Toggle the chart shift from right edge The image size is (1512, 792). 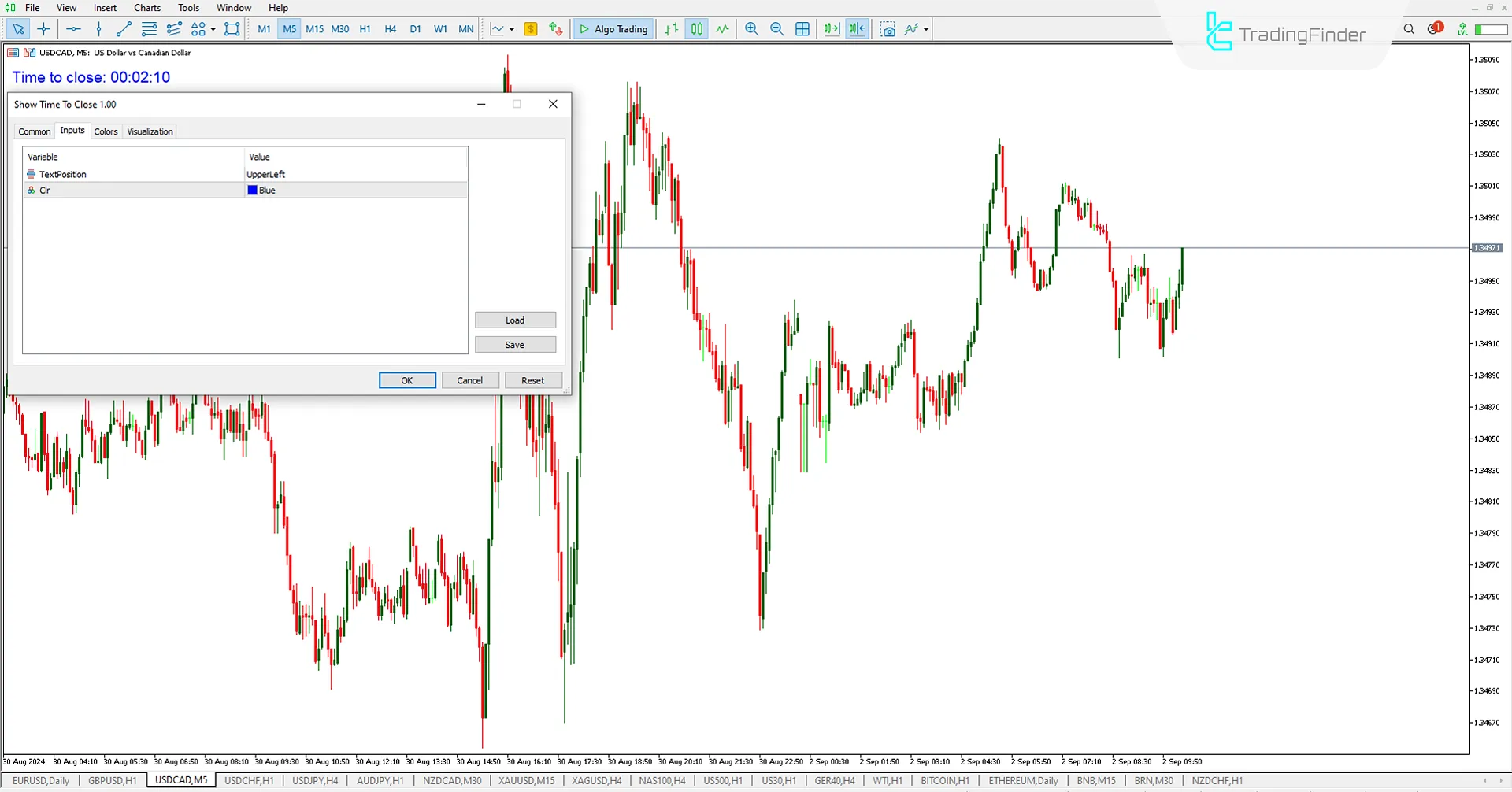pyautogui.click(x=856, y=29)
